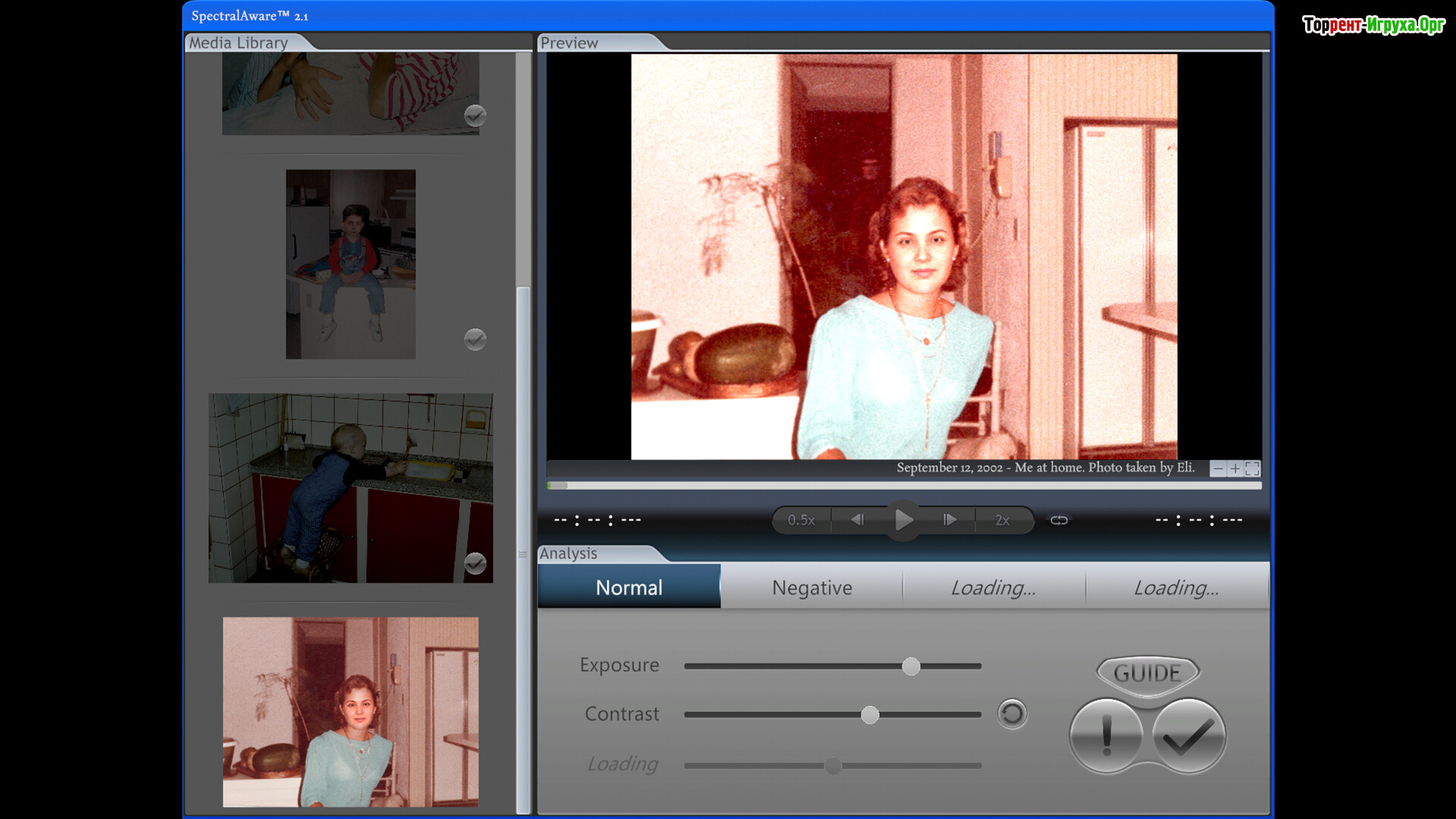Click the checkmark confirm button
This screenshot has width=1456, height=819.
1188,736
